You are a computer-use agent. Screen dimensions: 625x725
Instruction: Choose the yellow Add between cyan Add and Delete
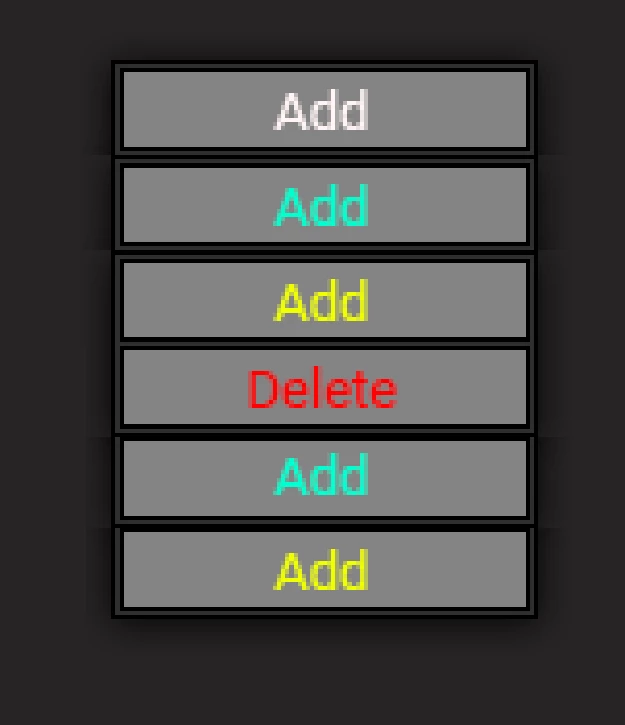325,300
